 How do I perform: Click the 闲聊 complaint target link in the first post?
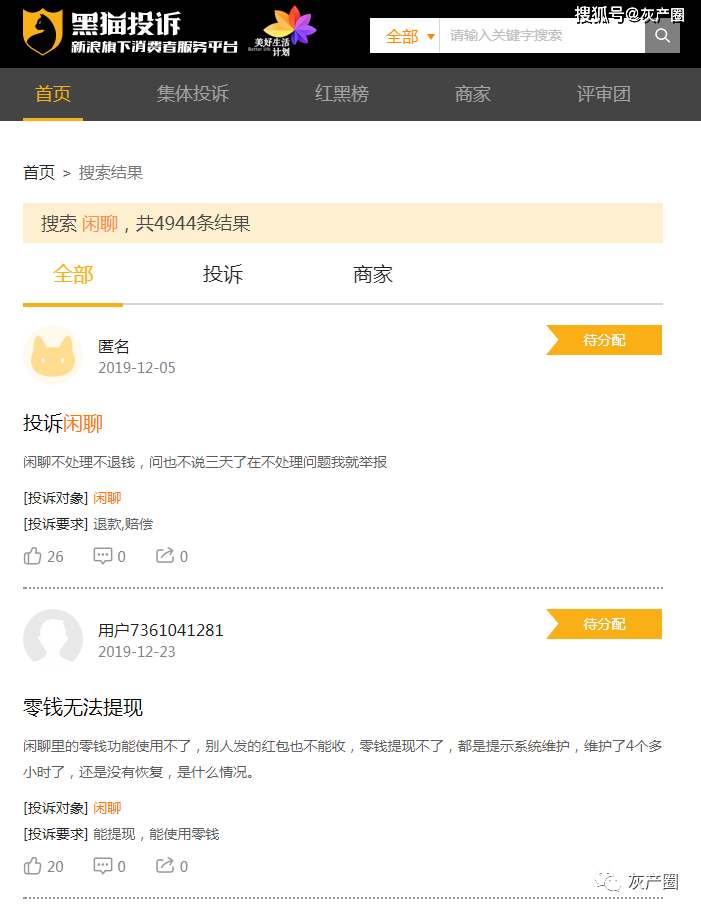tap(107, 498)
